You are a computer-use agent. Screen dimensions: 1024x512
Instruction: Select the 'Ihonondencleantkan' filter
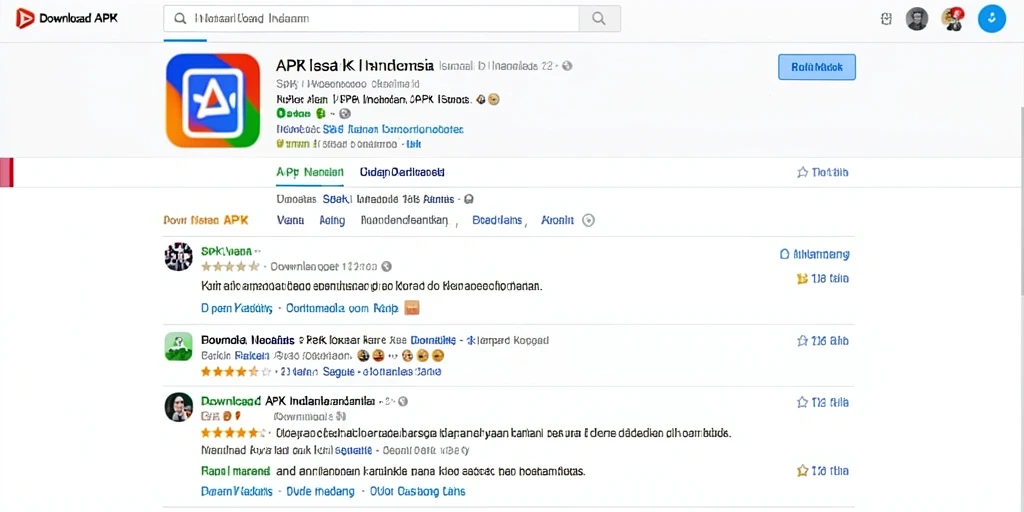(x=404, y=221)
